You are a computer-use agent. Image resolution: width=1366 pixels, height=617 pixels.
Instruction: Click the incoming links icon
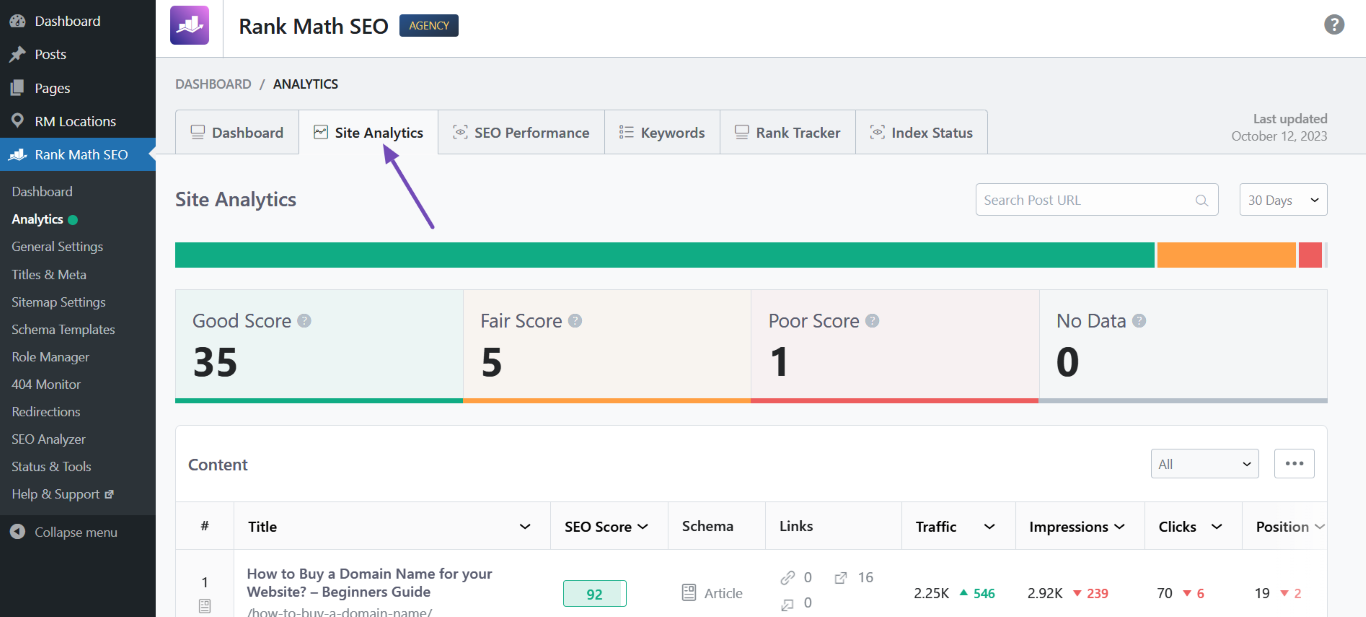[x=788, y=603]
